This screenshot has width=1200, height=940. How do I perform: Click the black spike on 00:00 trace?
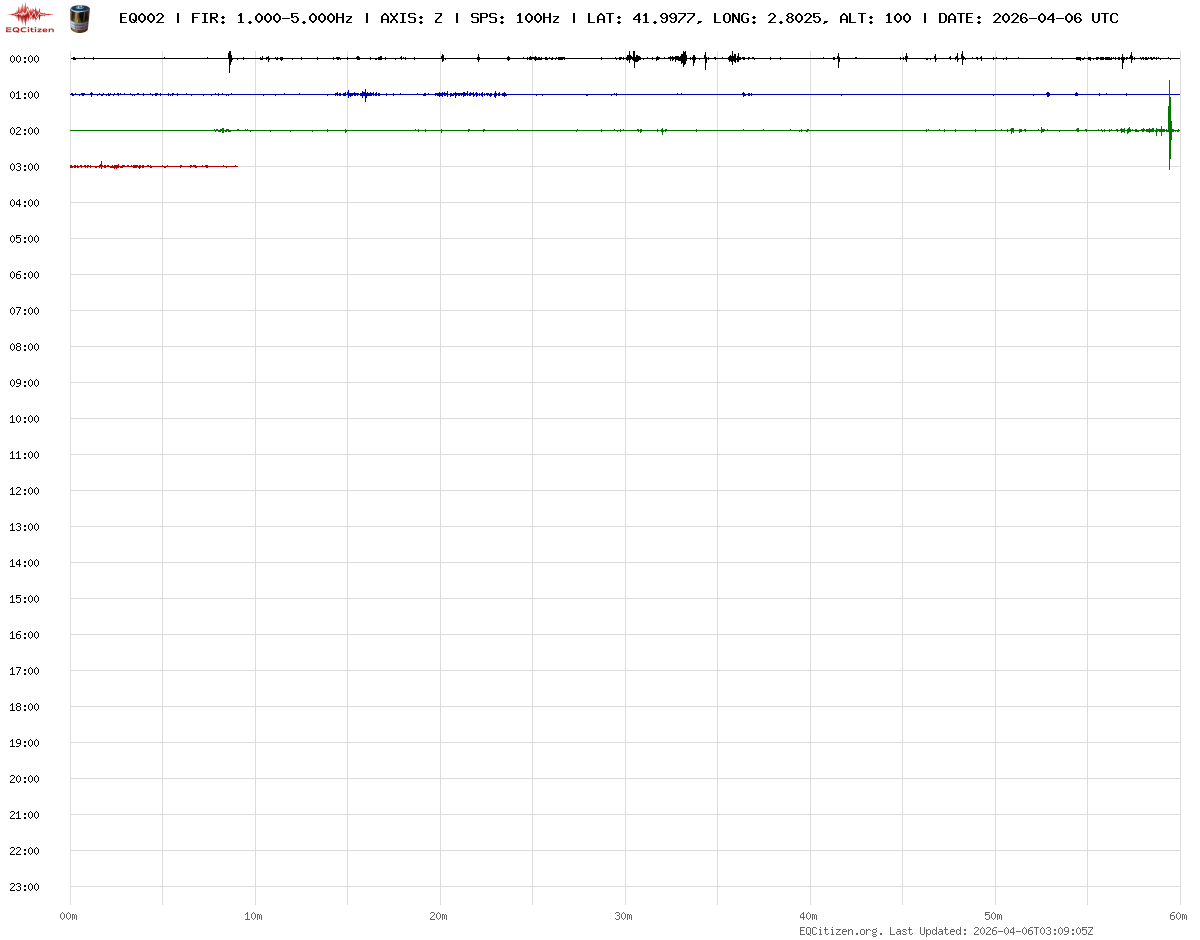(230, 60)
